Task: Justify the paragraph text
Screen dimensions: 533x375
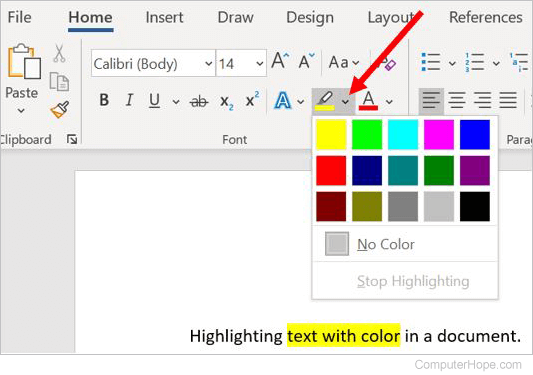Action: (x=508, y=101)
